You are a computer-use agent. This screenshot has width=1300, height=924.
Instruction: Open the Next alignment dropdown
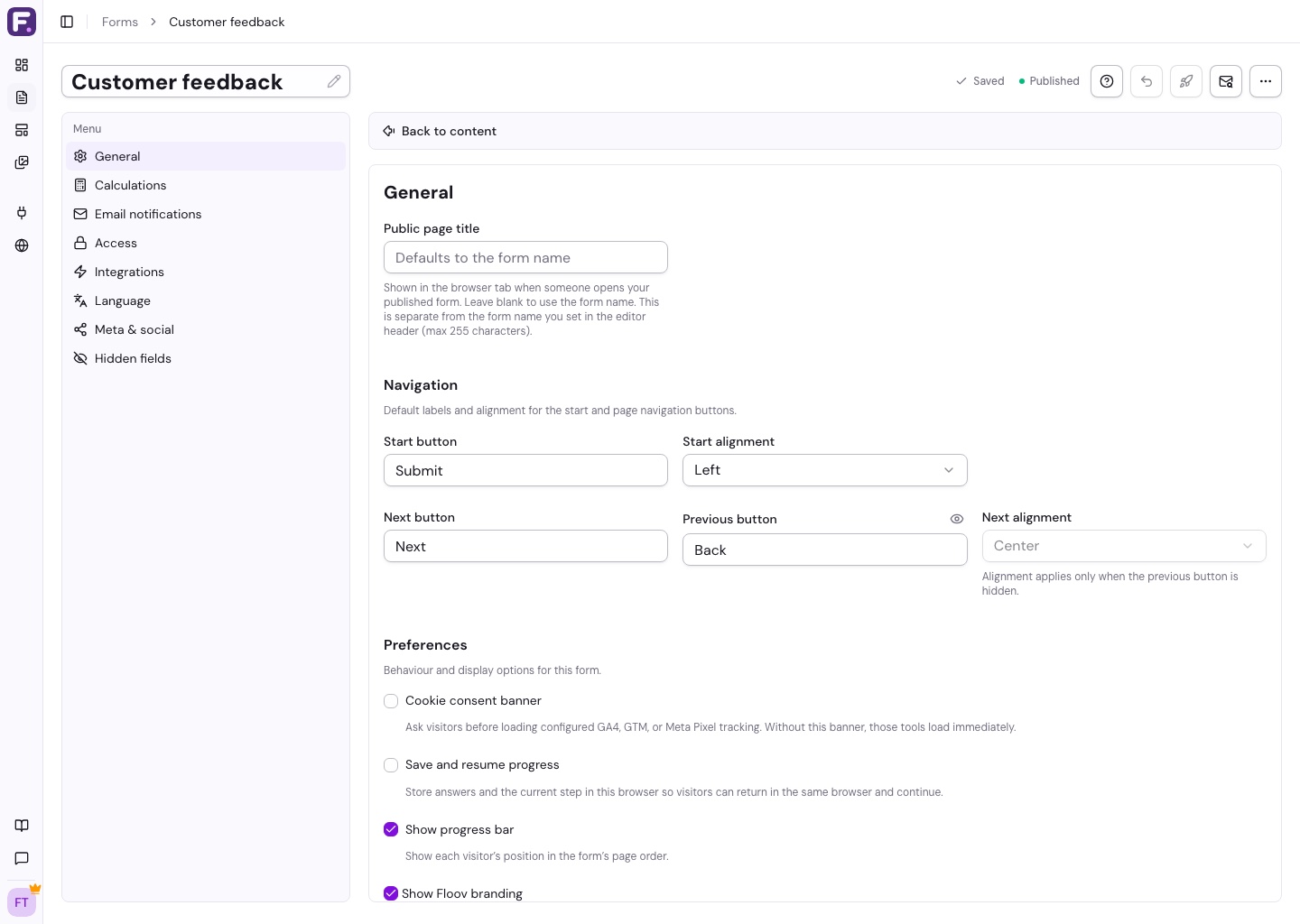[1124, 546]
